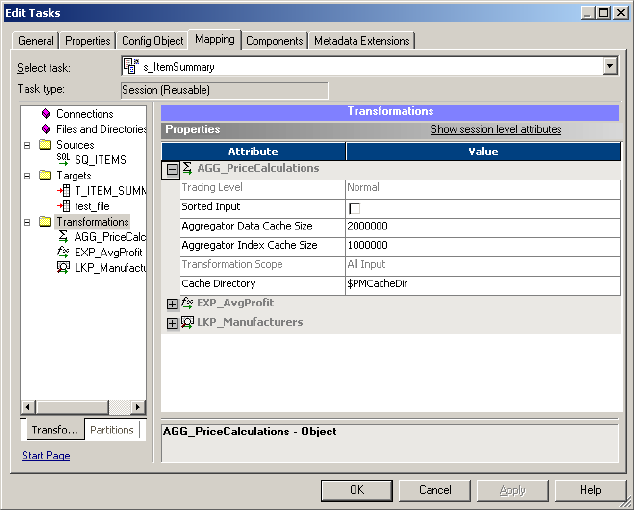Click the LKP_Manufactu lookup icon in tree
The image size is (634, 510).
point(63,267)
